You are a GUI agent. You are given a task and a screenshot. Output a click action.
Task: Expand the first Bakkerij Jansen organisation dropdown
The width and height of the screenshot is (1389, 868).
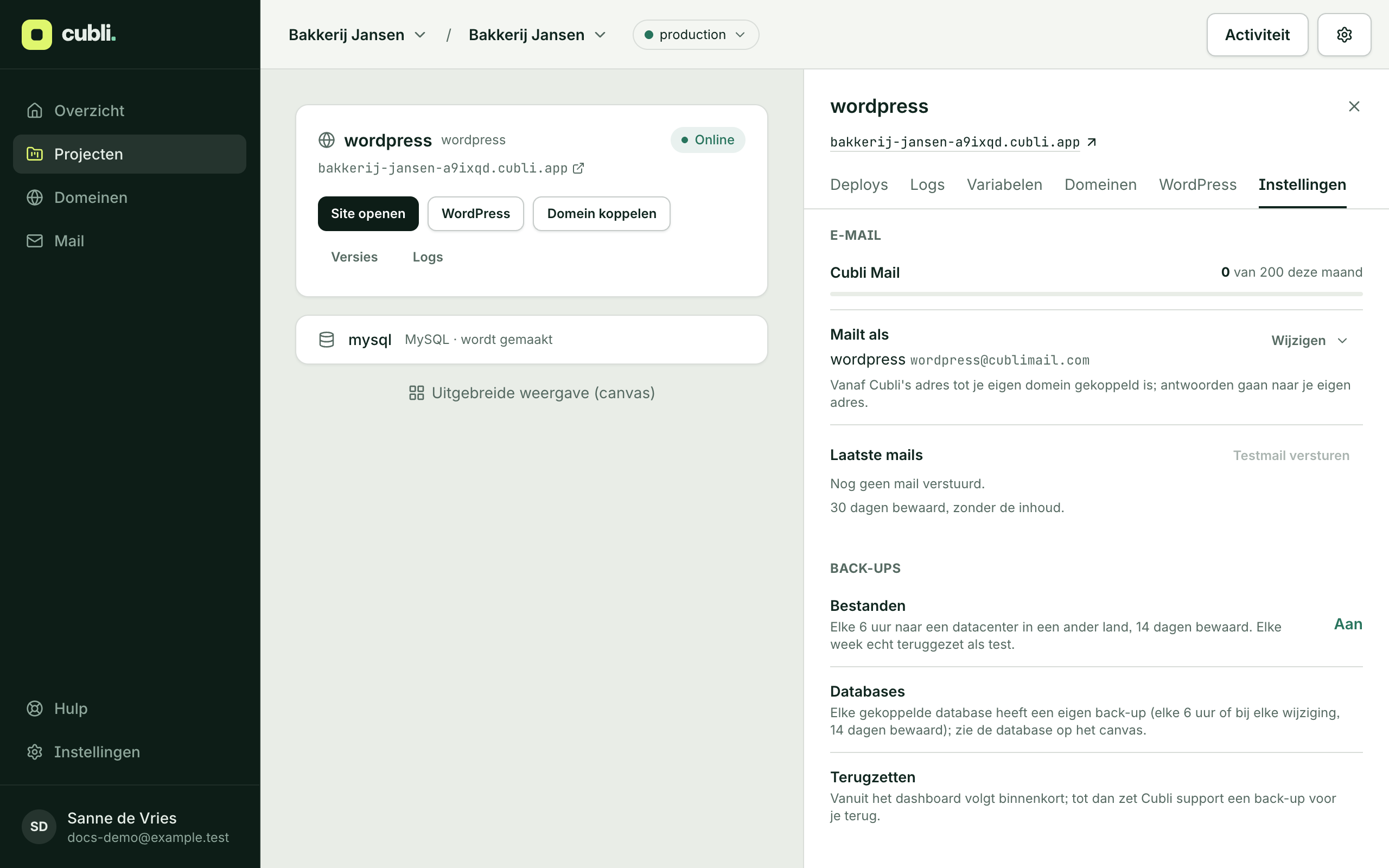click(357, 34)
